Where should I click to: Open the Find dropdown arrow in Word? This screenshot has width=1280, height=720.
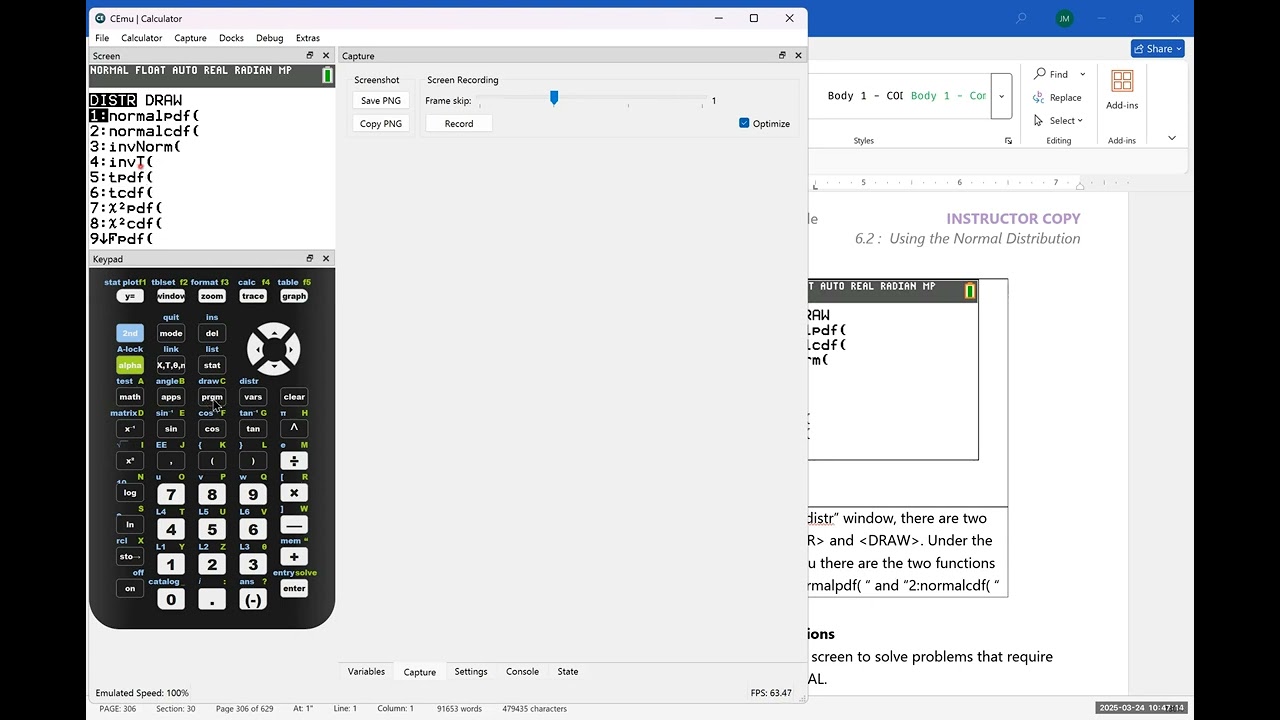1083,74
